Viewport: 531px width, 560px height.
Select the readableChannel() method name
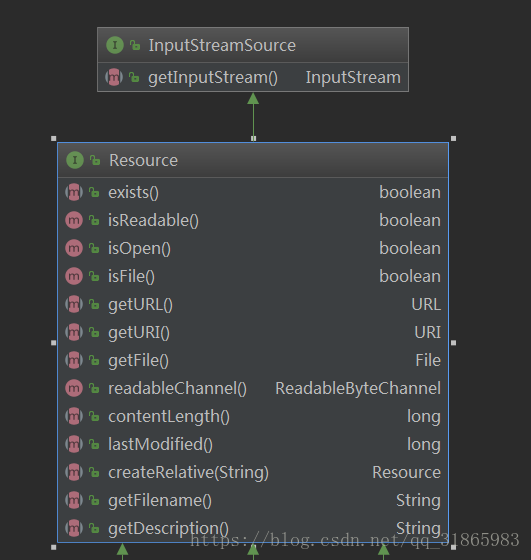click(177, 388)
